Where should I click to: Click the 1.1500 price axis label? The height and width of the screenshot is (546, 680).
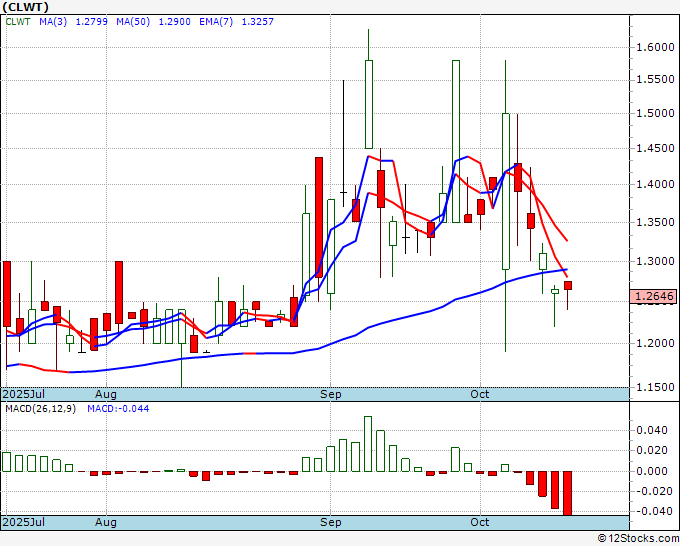[x=655, y=387]
